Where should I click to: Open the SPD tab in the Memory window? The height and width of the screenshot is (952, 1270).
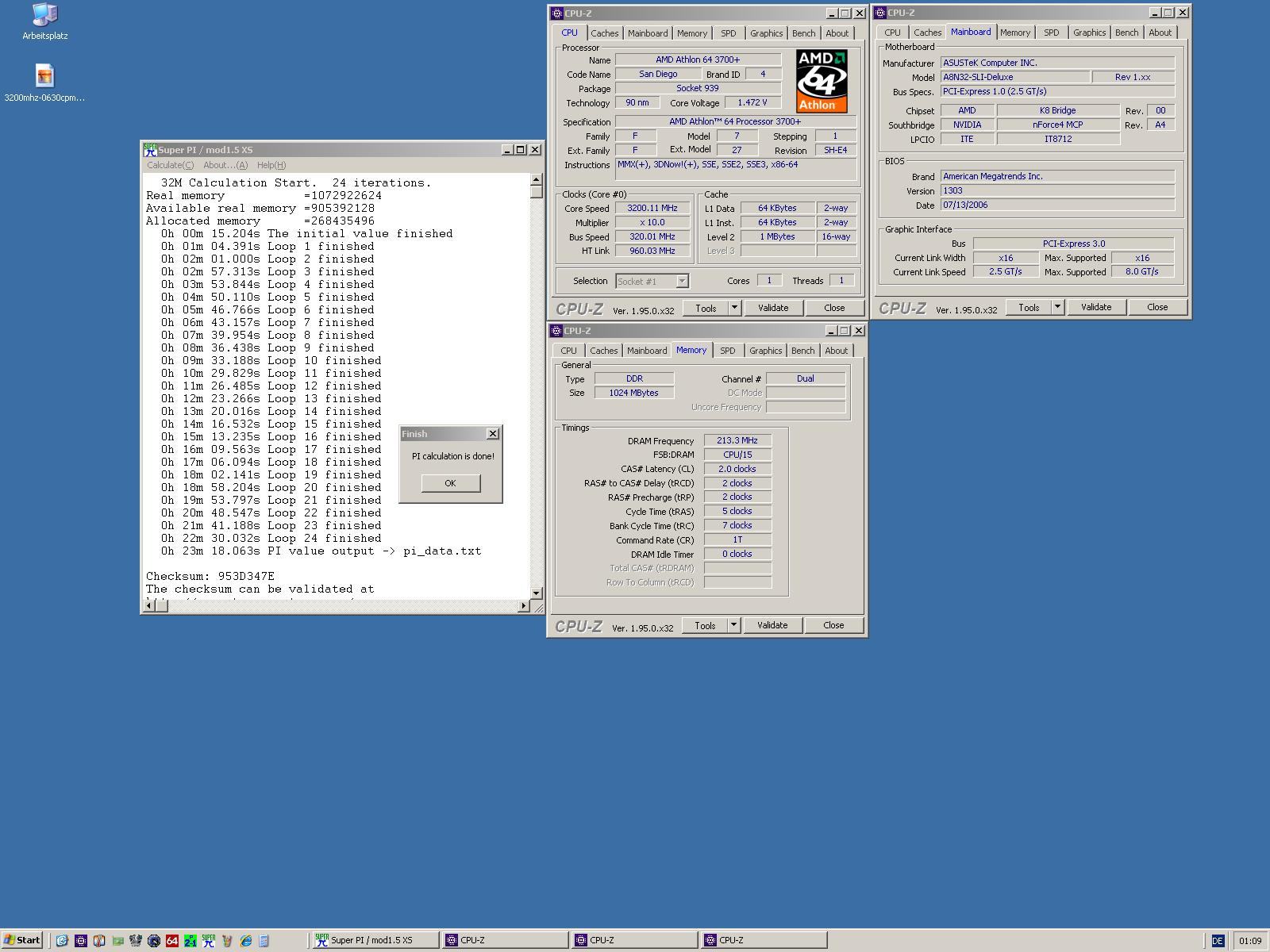[727, 351]
